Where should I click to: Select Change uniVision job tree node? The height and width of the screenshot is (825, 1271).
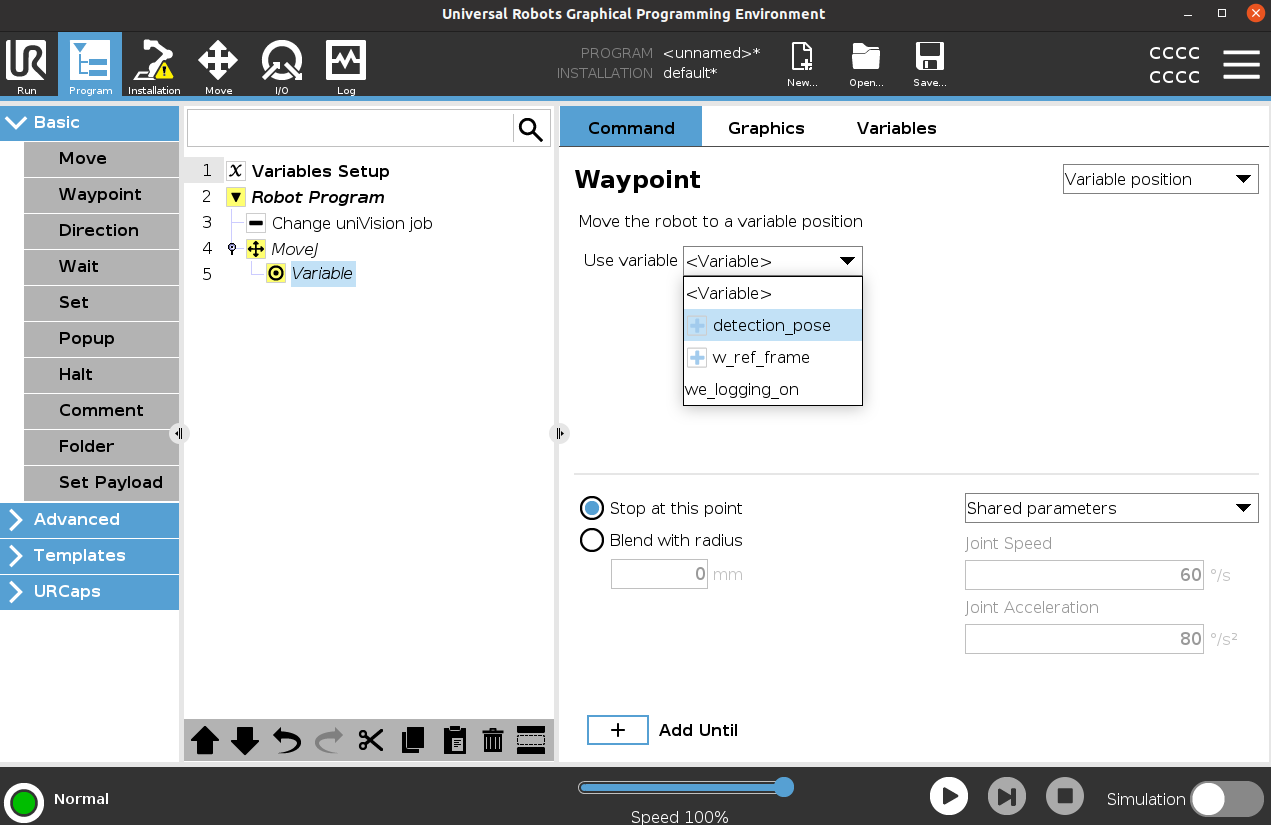[x=352, y=223]
